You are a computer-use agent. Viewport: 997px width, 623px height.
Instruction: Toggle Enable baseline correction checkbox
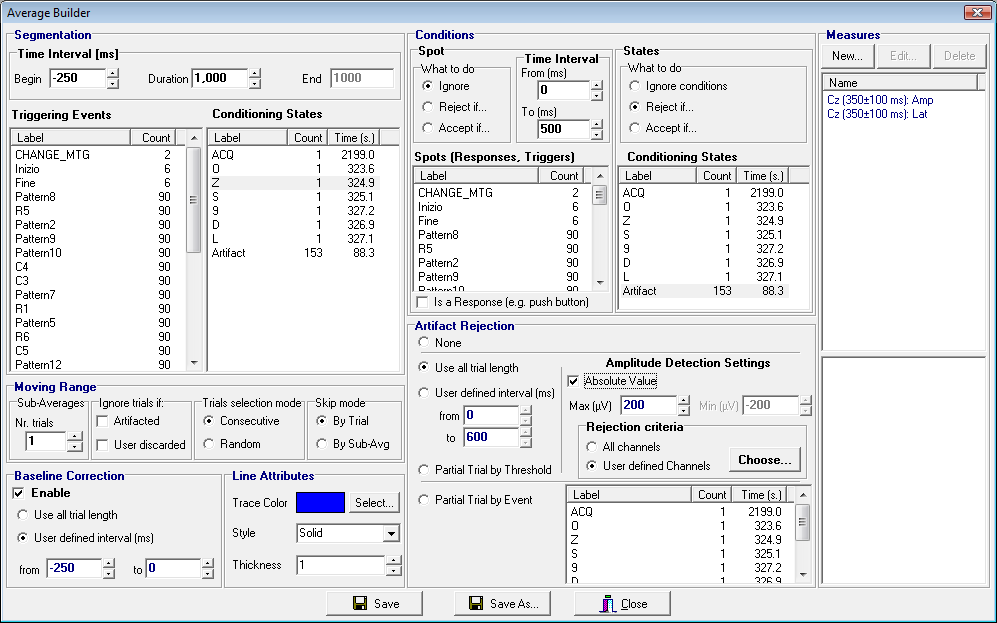click(18, 493)
